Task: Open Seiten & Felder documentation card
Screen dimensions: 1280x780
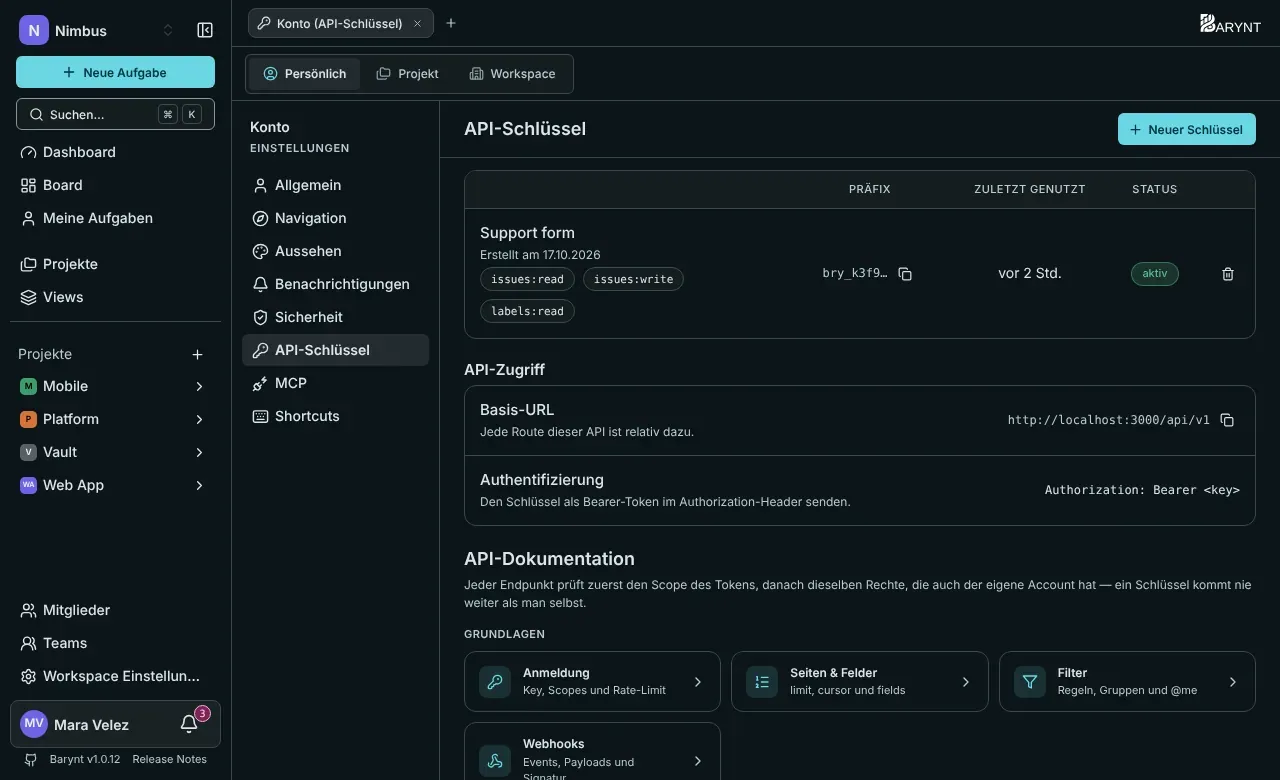Action: pos(860,682)
